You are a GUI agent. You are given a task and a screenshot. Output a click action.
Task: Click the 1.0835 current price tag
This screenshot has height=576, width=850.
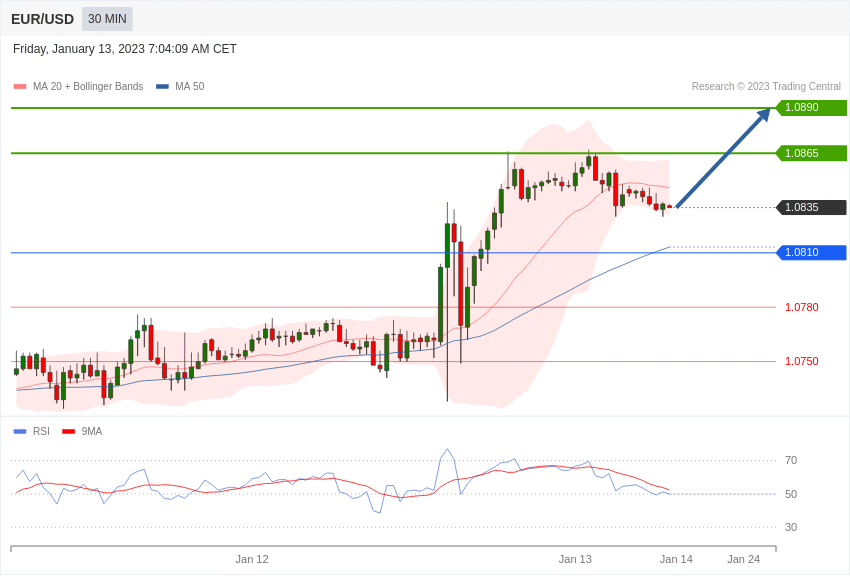click(x=812, y=208)
